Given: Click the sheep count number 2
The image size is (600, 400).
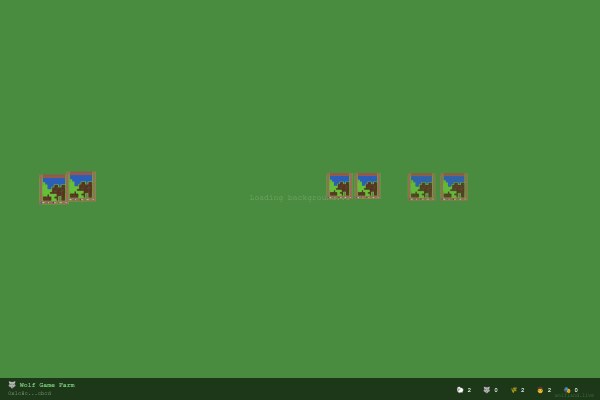Looking at the screenshot, I should pyautogui.click(x=469, y=390).
